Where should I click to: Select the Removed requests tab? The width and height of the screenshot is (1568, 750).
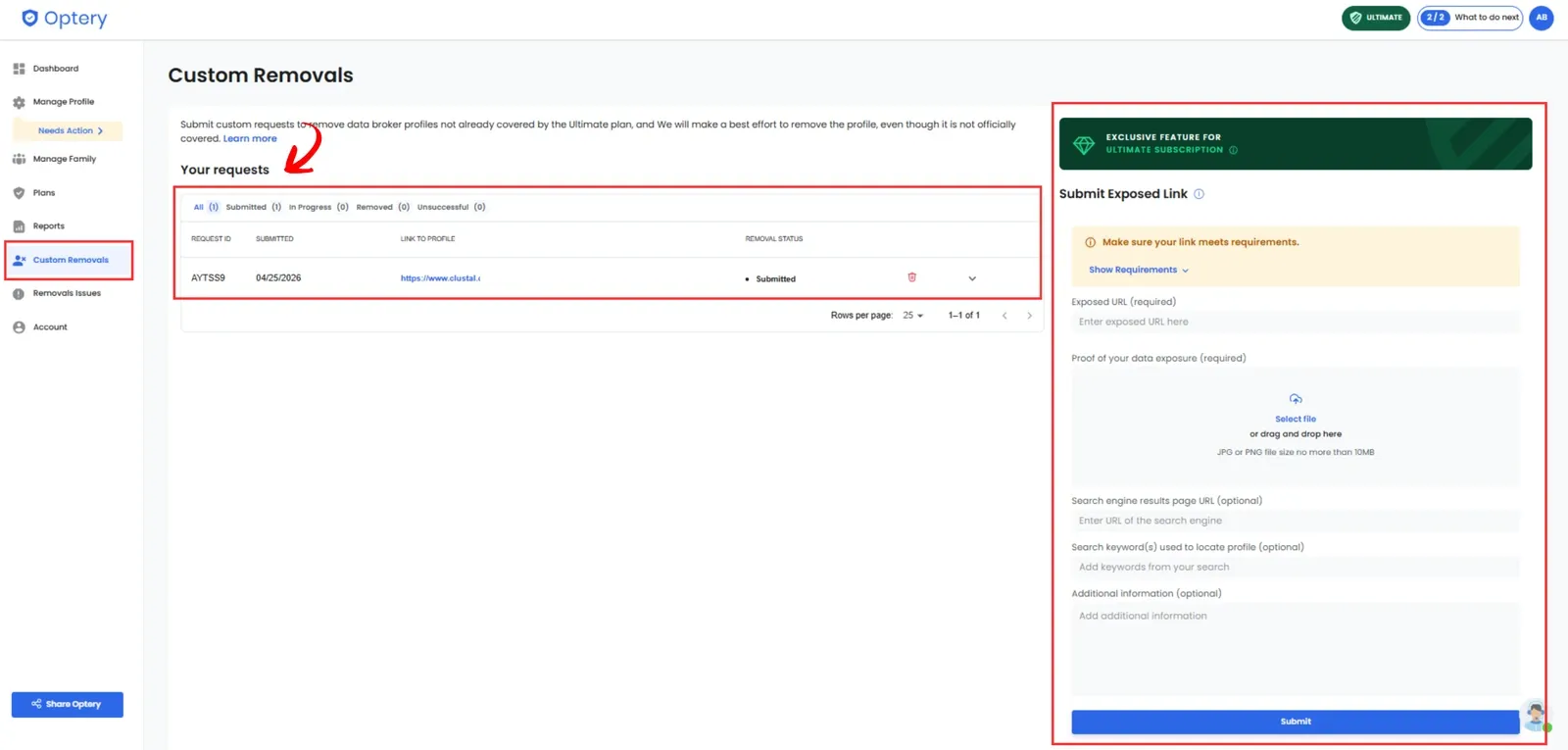click(383, 207)
